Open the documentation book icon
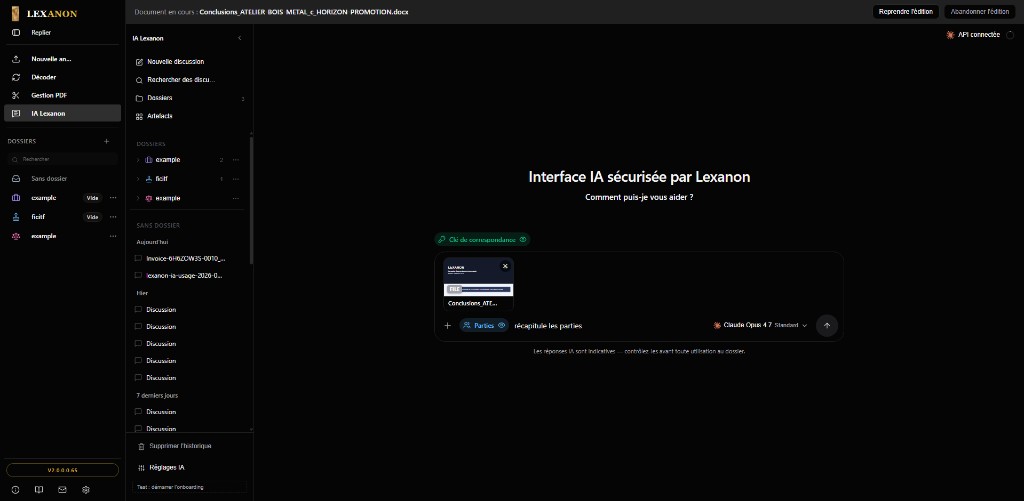 pos(39,489)
